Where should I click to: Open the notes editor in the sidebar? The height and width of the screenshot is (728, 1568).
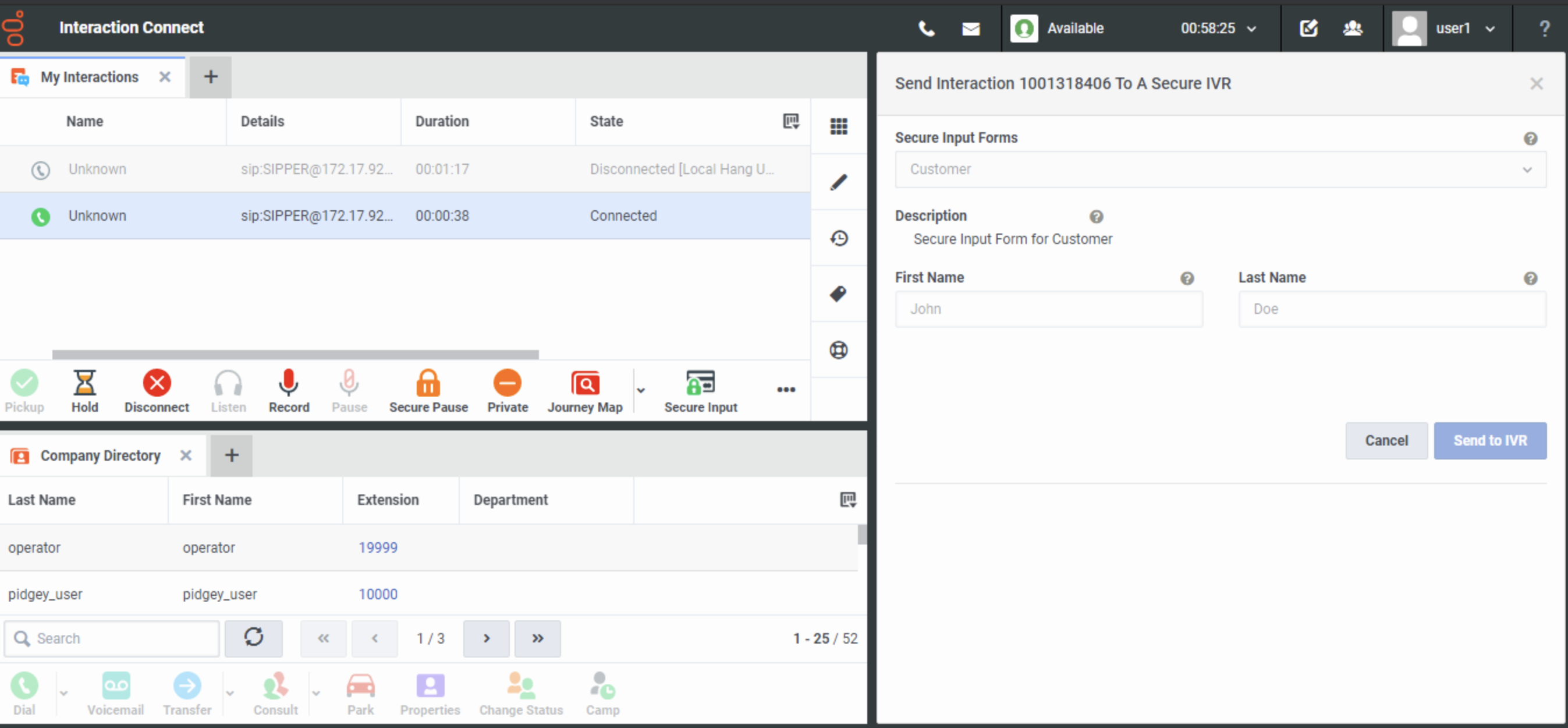(x=839, y=182)
